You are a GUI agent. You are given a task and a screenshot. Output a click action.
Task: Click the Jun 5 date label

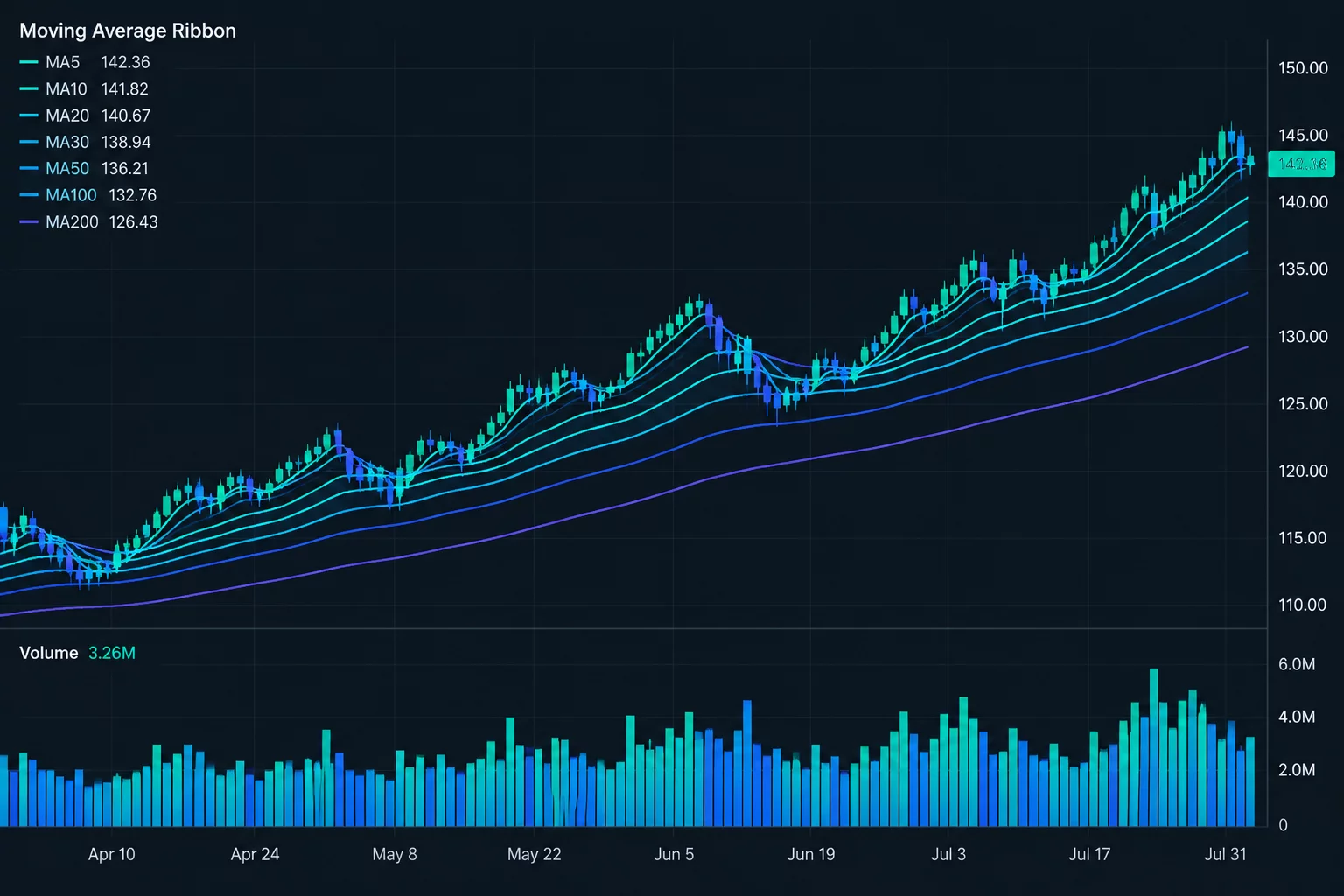[x=674, y=854]
